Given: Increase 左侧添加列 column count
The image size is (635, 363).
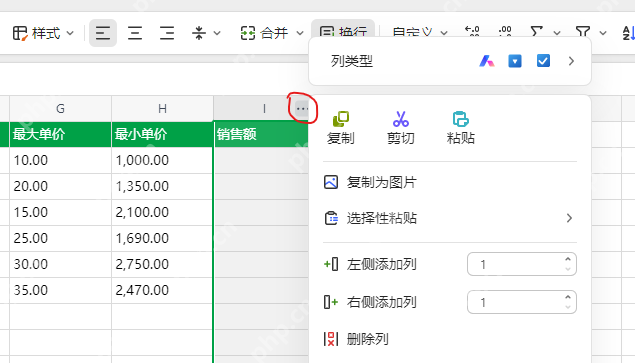Looking at the screenshot, I should coord(568,260).
